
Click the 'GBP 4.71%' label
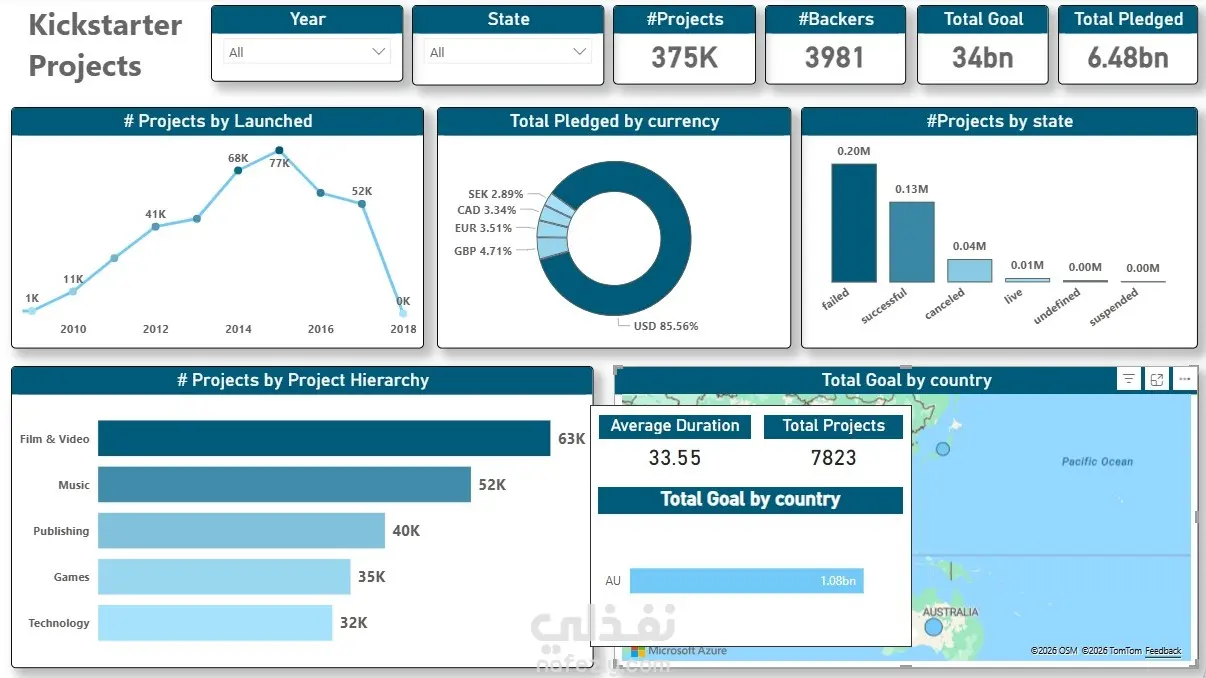tap(483, 251)
